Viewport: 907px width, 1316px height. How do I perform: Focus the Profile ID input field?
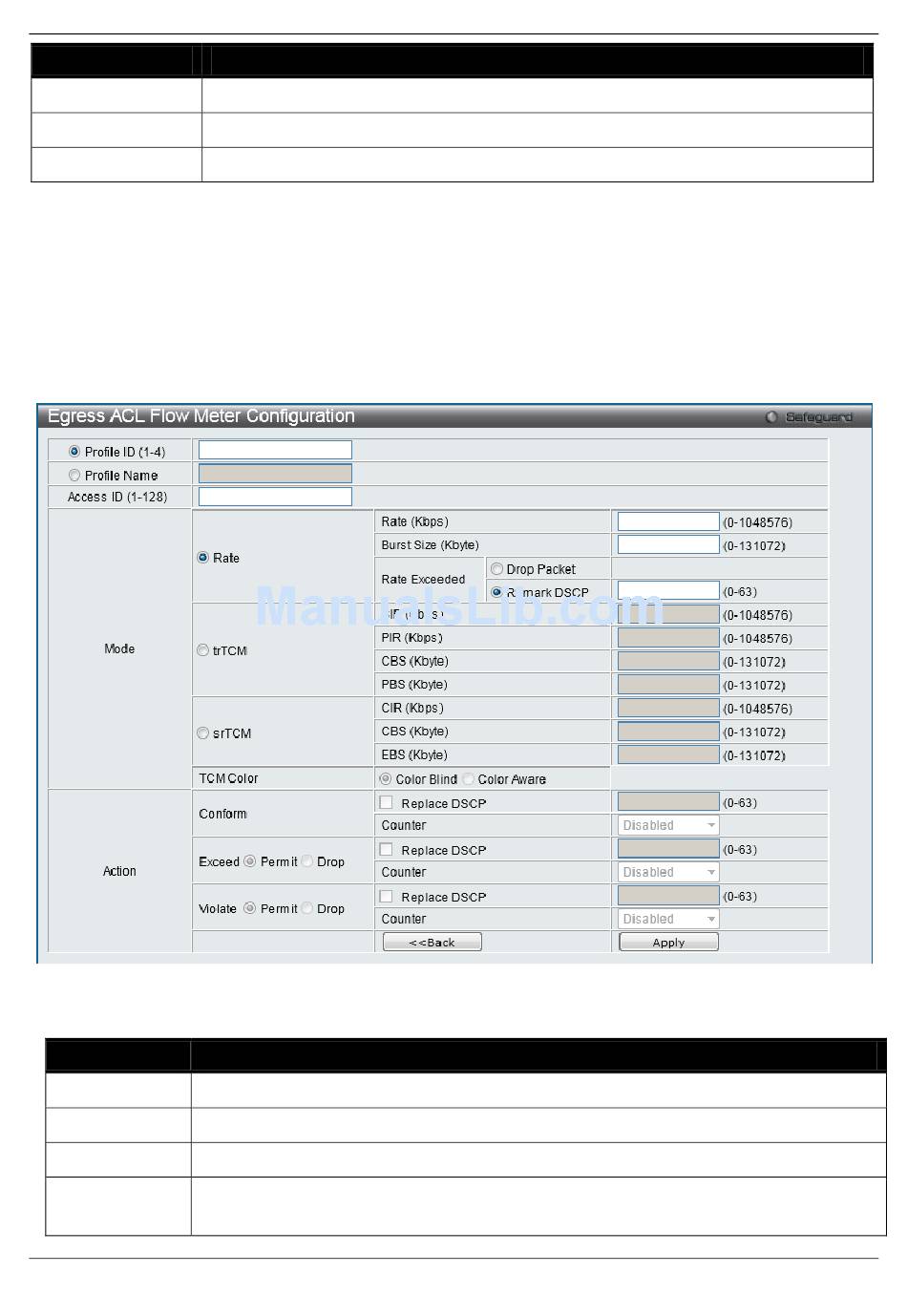(275, 450)
